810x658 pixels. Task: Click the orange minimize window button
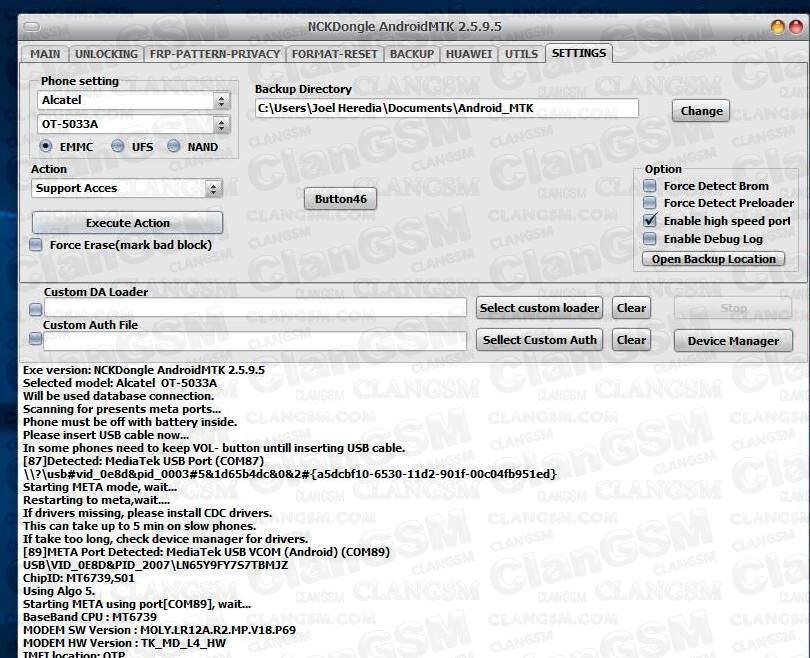(x=777, y=27)
